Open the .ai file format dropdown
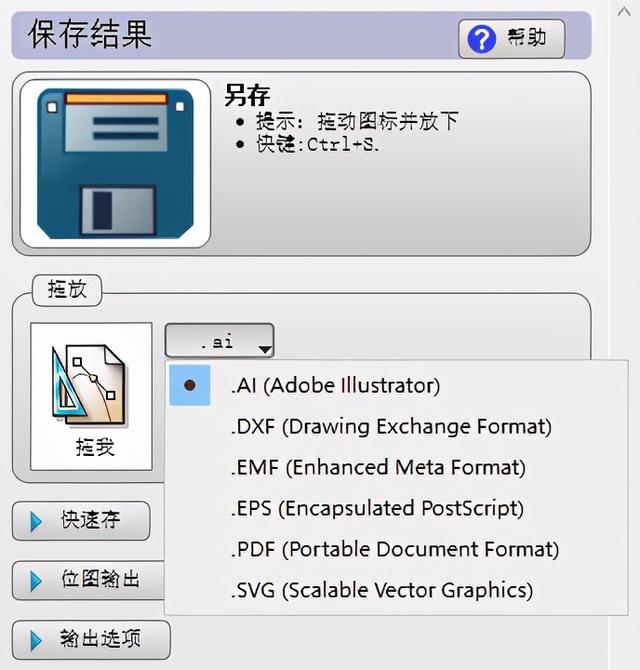640x670 pixels. pos(219,341)
